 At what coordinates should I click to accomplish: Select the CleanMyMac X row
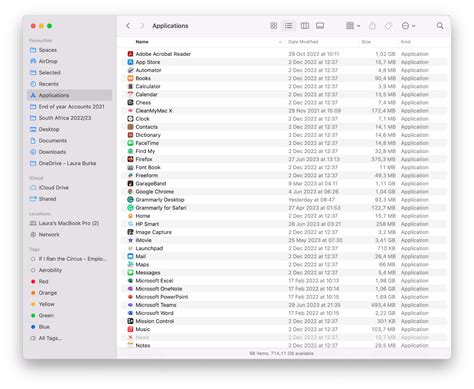[x=284, y=111]
